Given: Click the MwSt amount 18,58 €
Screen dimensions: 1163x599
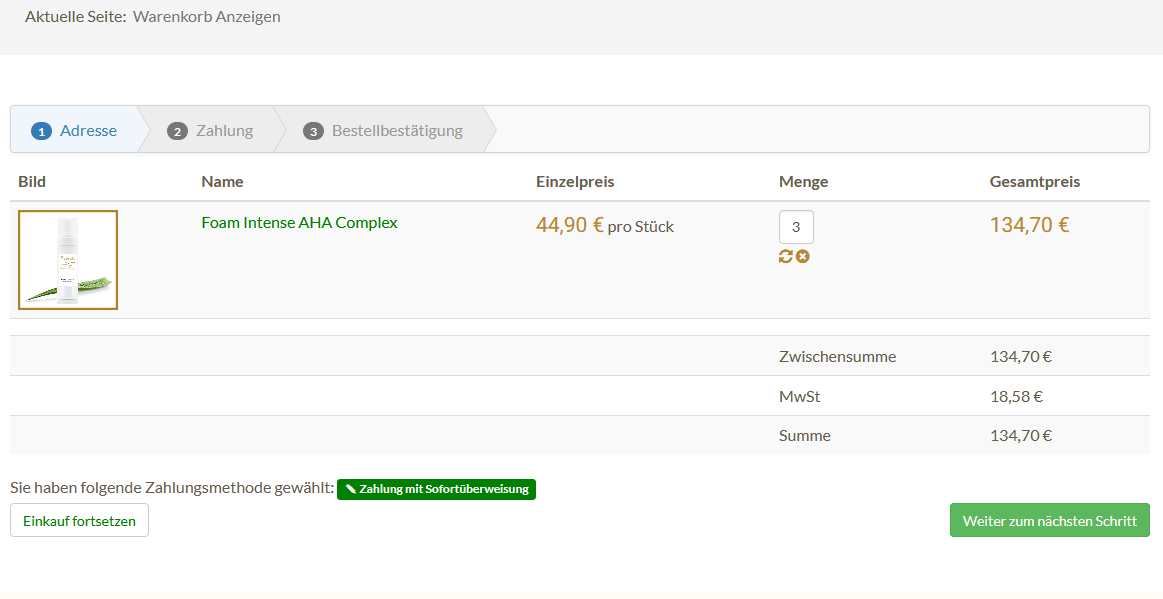Looking at the screenshot, I should click(x=1016, y=396).
